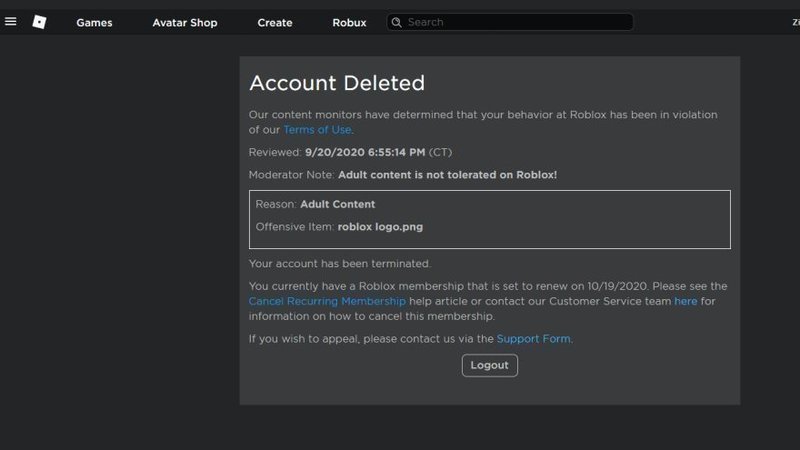800x450 pixels.
Task: Click the Moderator Note text line
Action: (x=402, y=175)
